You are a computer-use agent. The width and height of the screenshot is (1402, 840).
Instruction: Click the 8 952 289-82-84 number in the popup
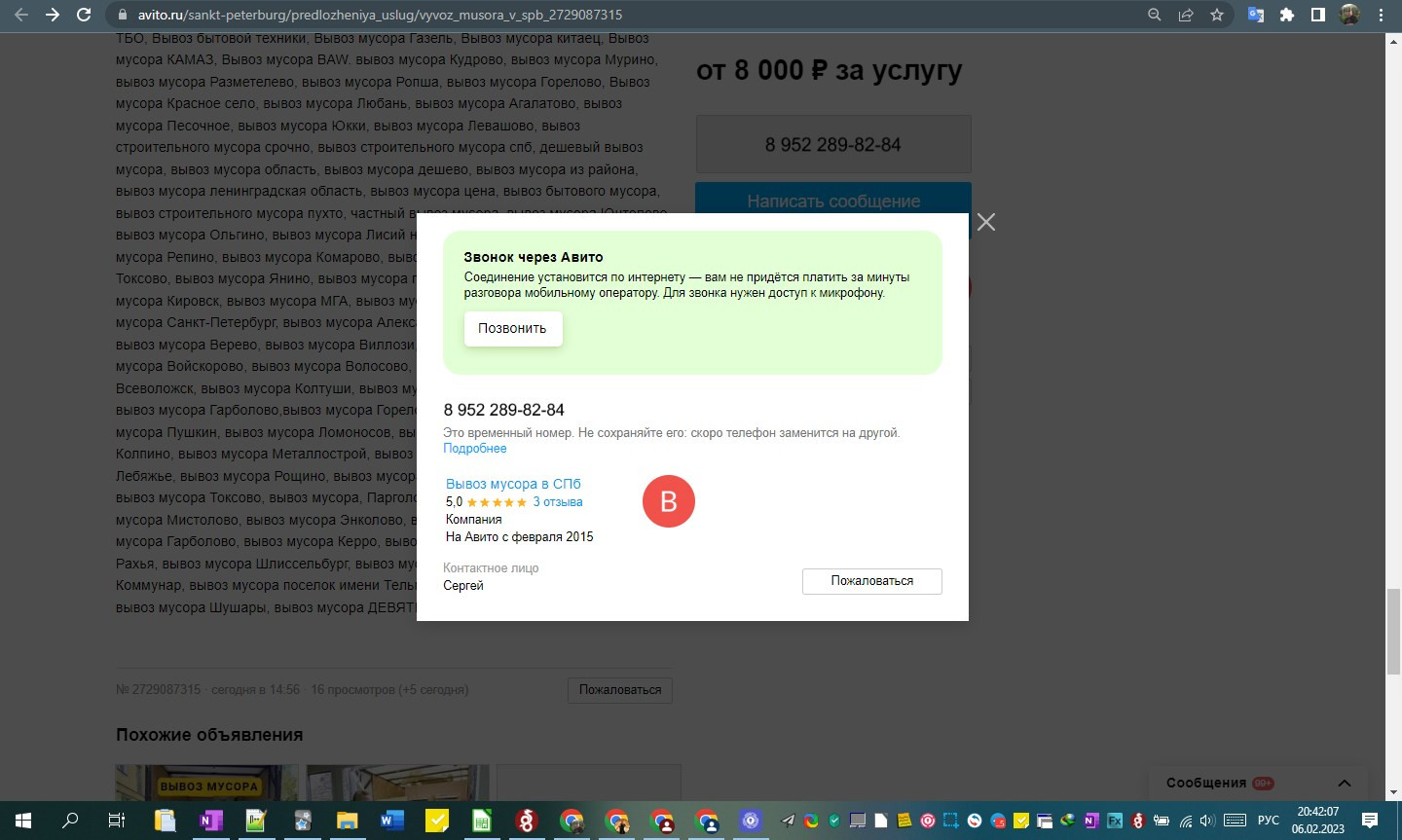(504, 410)
